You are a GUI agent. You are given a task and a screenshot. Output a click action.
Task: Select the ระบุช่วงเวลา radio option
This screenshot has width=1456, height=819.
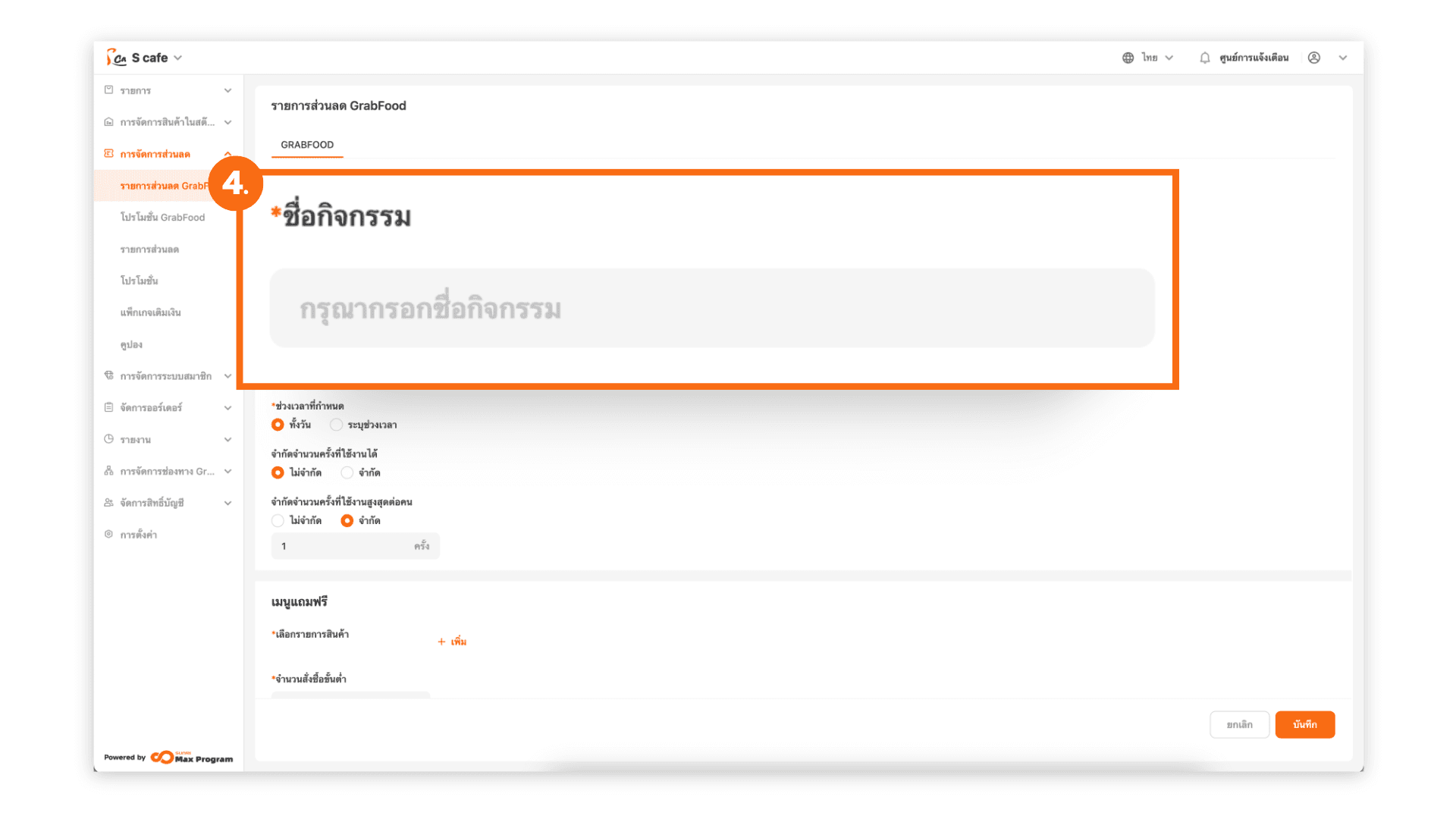(336, 425)
